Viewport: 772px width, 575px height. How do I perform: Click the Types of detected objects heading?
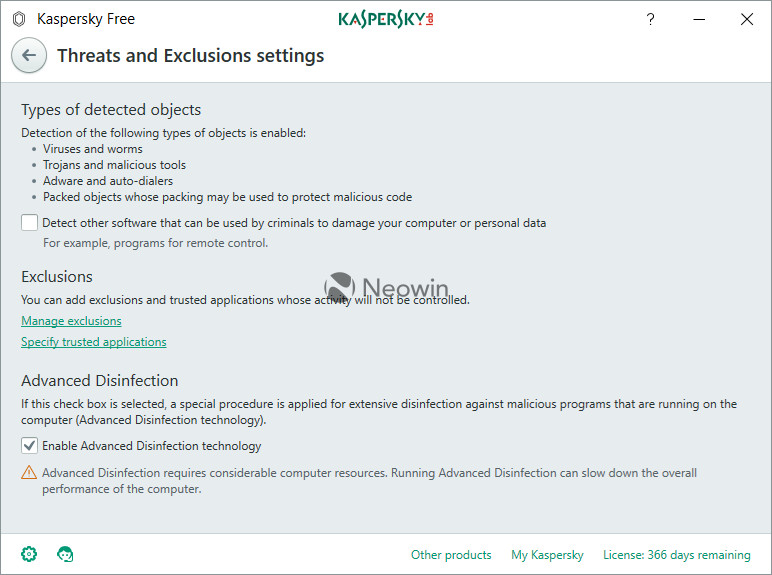tap(111, 109)
